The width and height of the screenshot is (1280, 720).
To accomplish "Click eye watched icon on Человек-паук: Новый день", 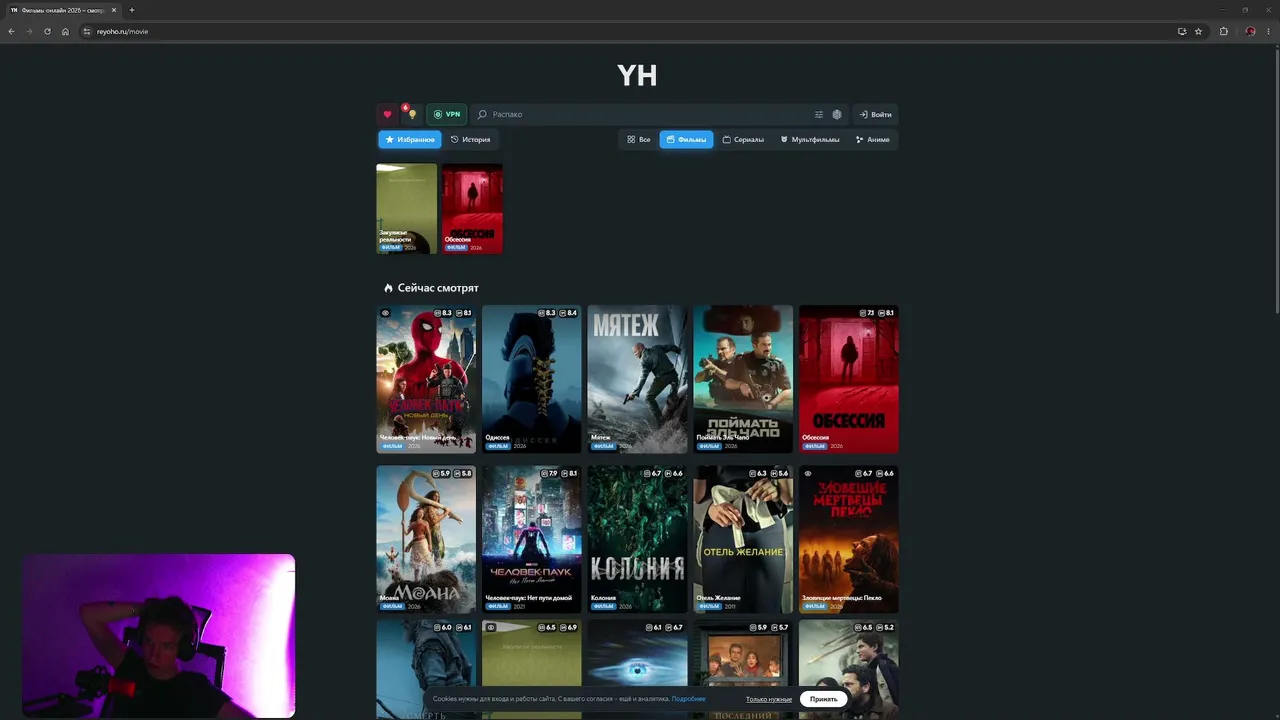I will click(x=385, y=313).
